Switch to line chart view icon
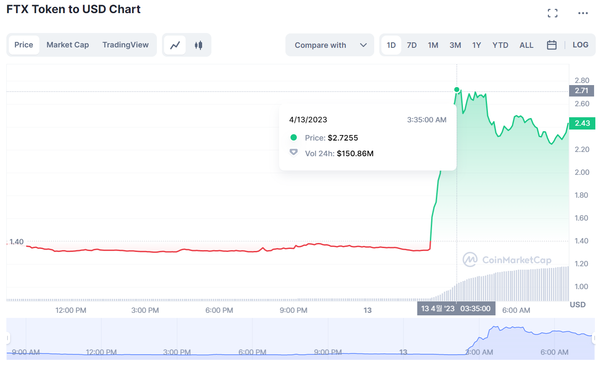 (x=175, y=45)
